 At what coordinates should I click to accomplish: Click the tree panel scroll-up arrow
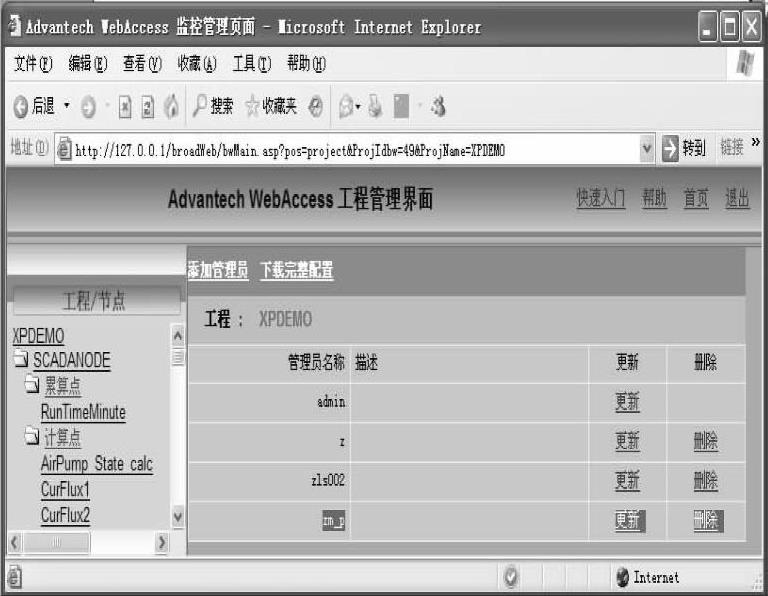pos(178,335)
